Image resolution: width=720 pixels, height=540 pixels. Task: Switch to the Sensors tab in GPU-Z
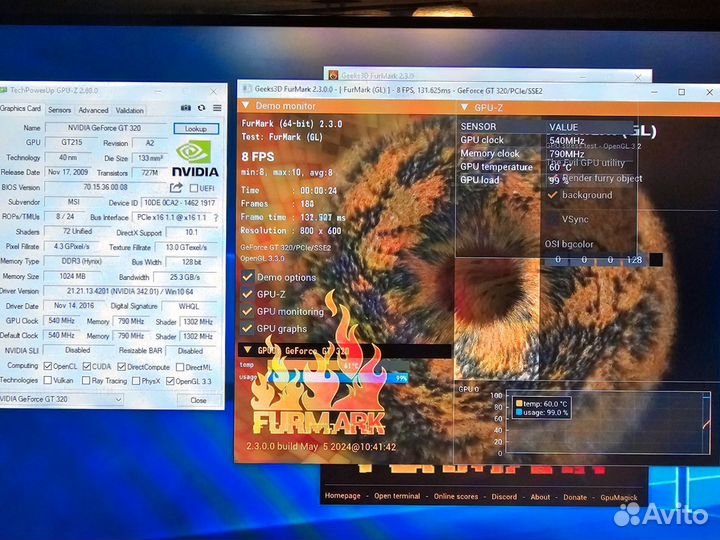coord(59,110)
